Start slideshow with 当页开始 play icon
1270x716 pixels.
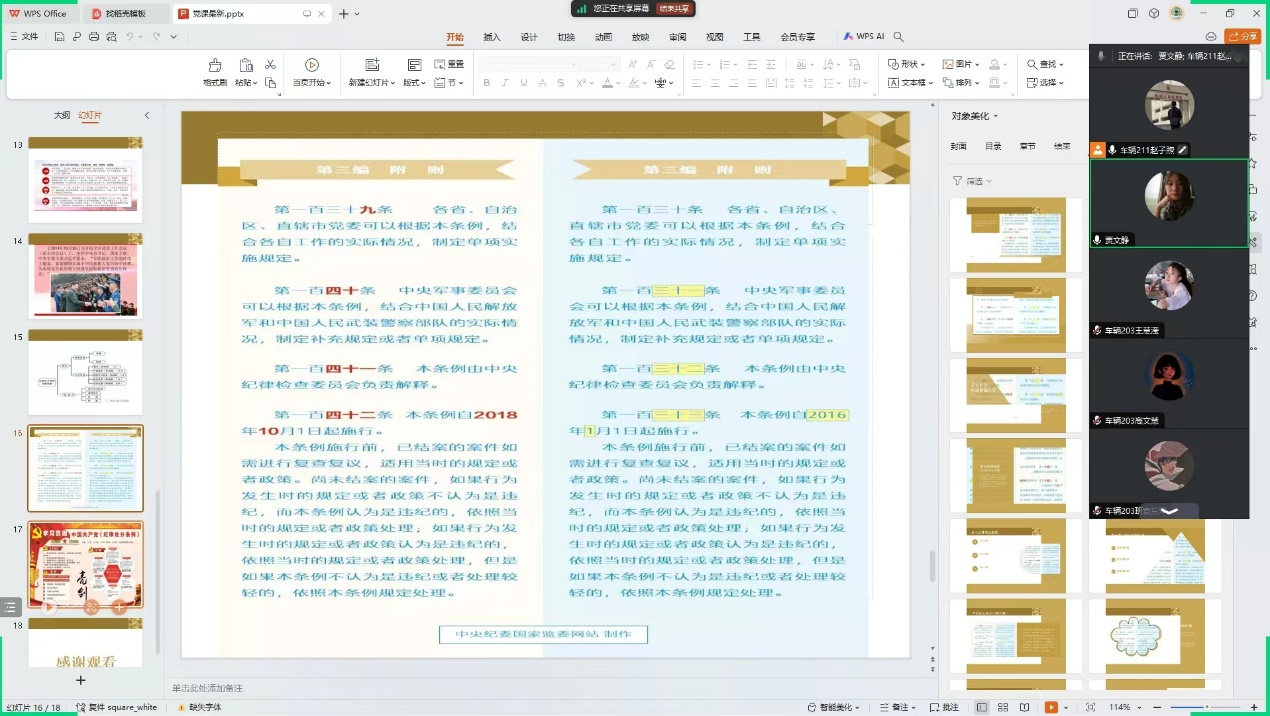(x=312, y=65)
